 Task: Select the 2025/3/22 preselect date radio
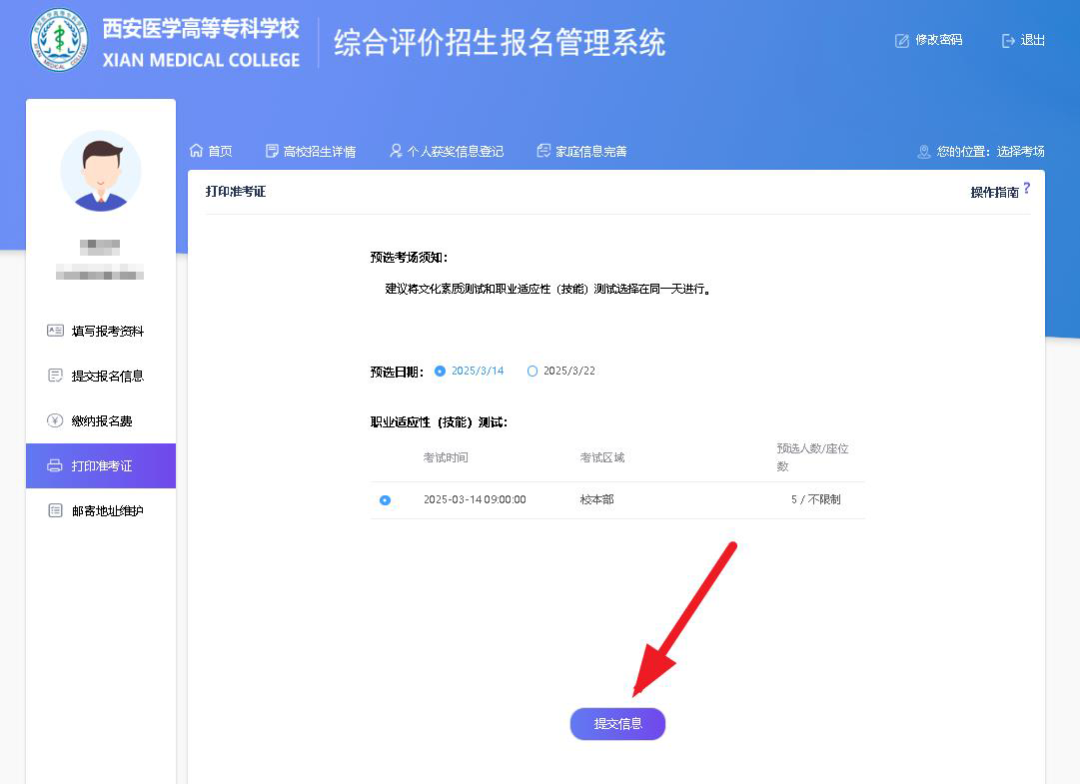coord(532,371)
